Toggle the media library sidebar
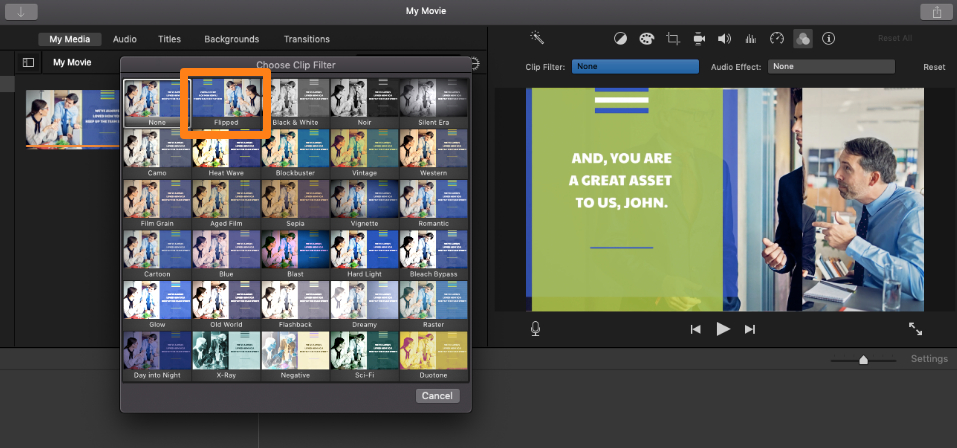The image size is (957, 448). pyautogui.click(x=28, y=62)
